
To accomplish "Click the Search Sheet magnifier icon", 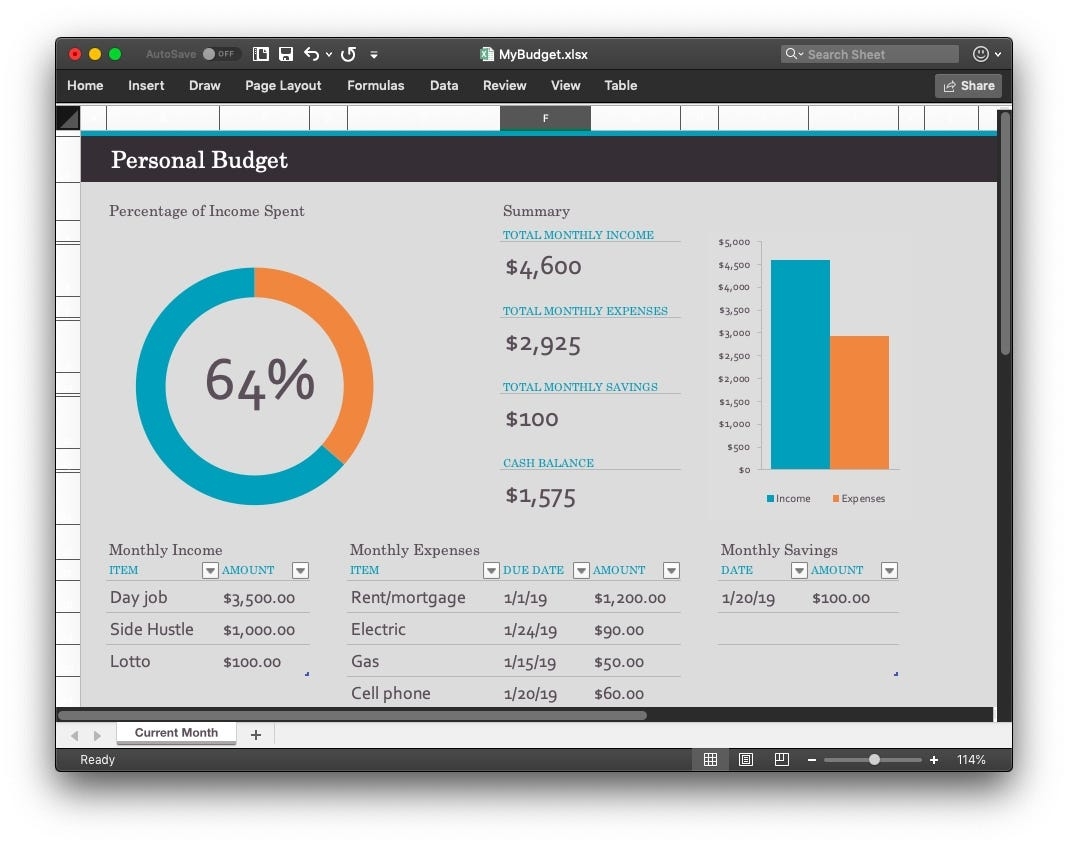I will 791,54.
